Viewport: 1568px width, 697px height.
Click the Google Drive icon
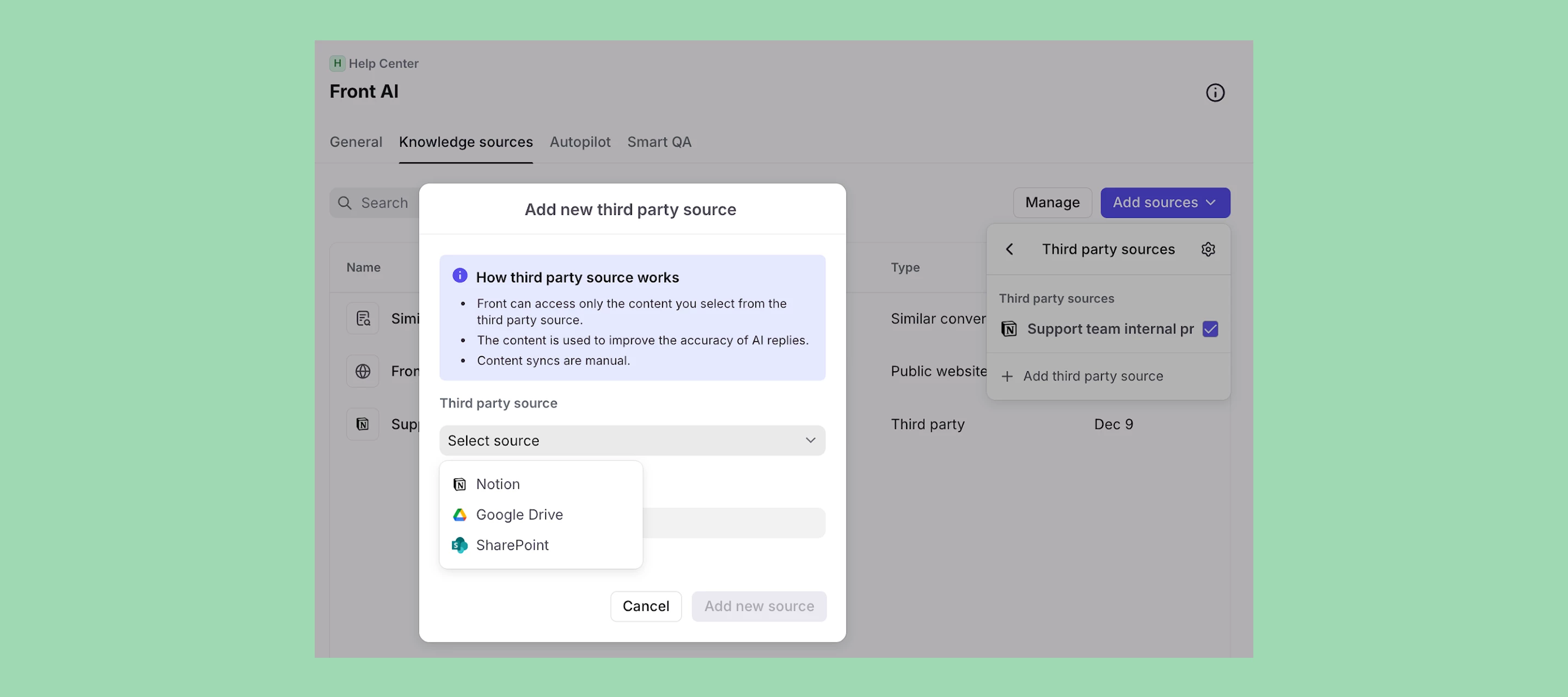[x=460, y=515]
